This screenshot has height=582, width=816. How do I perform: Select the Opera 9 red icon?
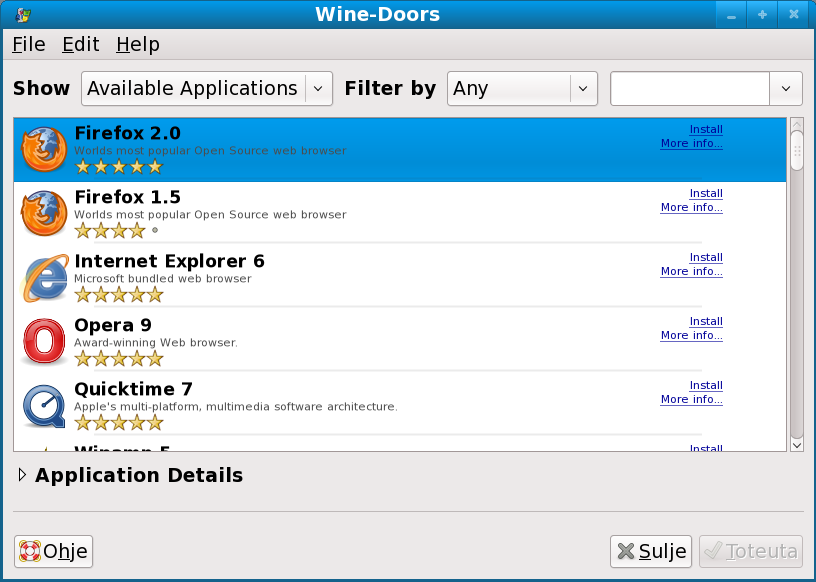pyautogui.click(x=44, y=342)
